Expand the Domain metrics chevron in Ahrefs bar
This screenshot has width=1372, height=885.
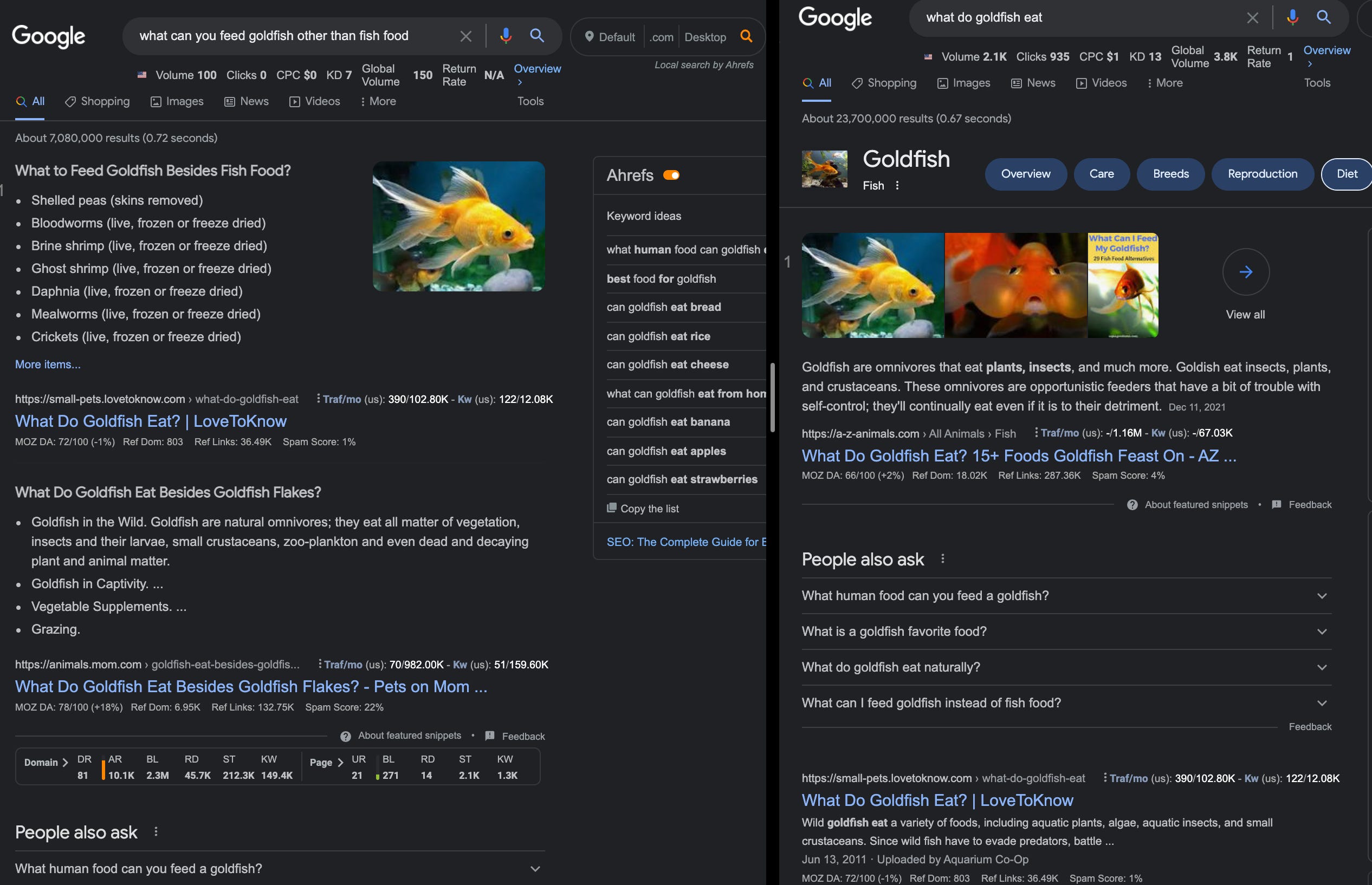click(65, 763)
